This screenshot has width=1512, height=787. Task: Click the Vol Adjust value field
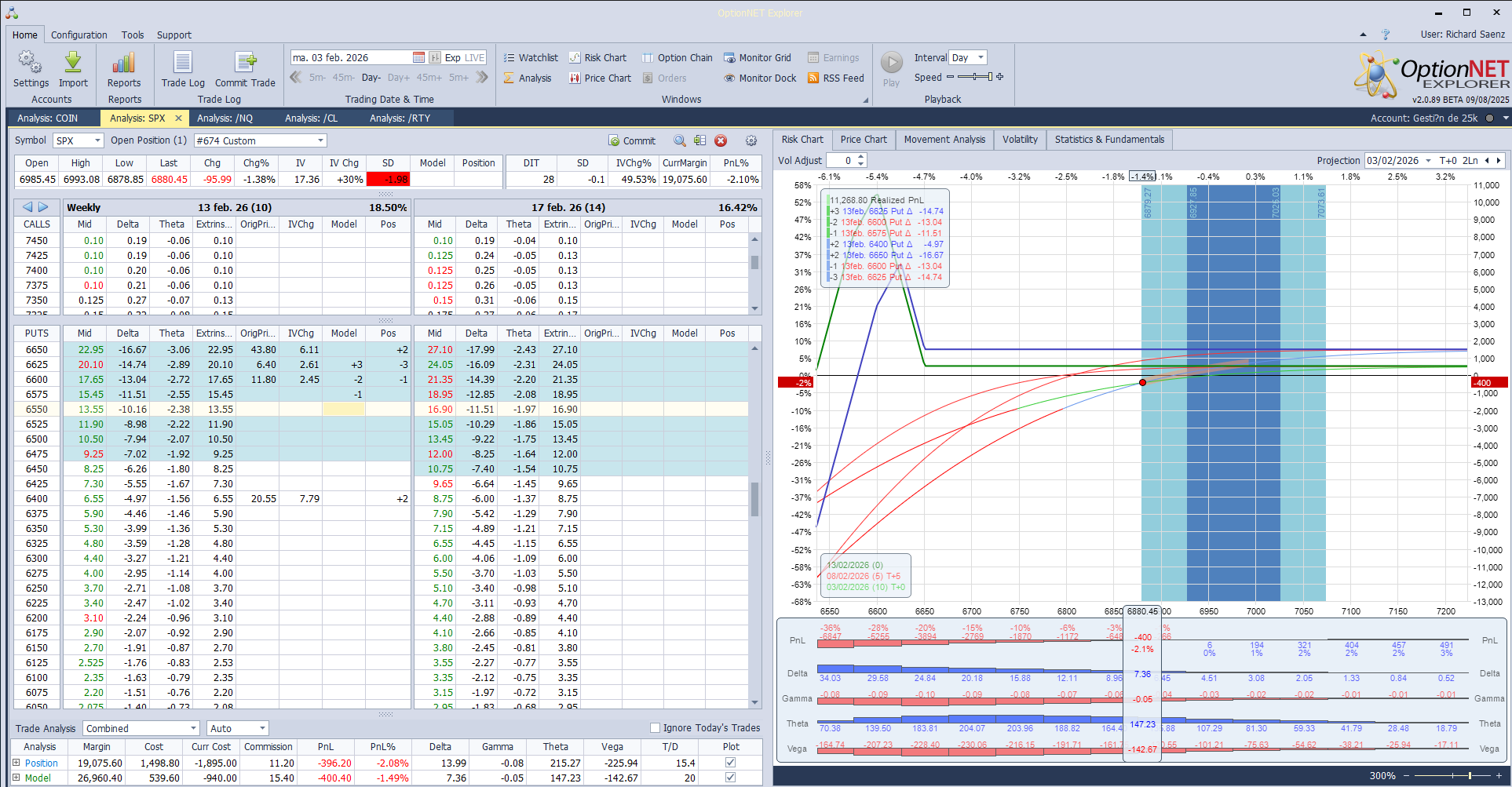click(x=842, y=160)
